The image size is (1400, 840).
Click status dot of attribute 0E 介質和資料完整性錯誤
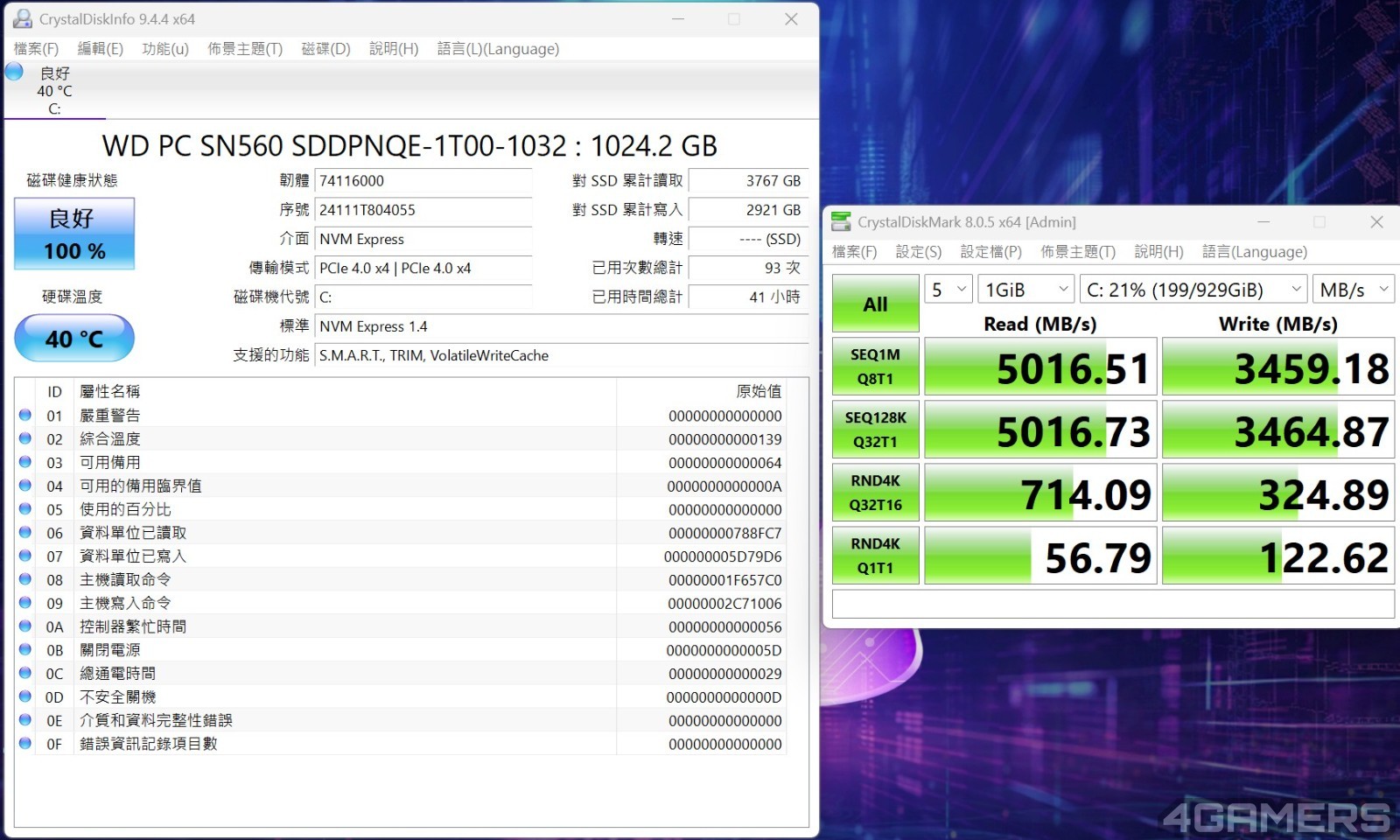25,720
